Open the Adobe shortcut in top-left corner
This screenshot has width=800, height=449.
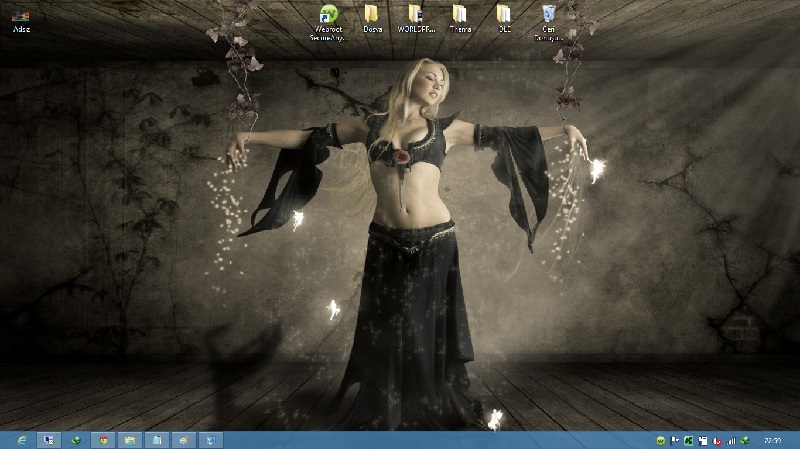point(21,16)
